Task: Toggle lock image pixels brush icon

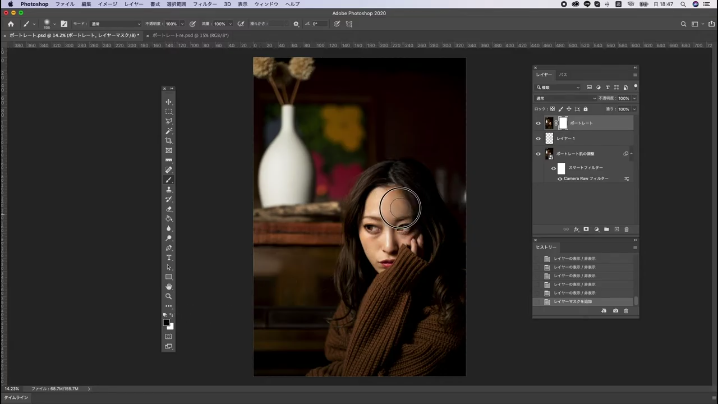Action: (560, 109)
